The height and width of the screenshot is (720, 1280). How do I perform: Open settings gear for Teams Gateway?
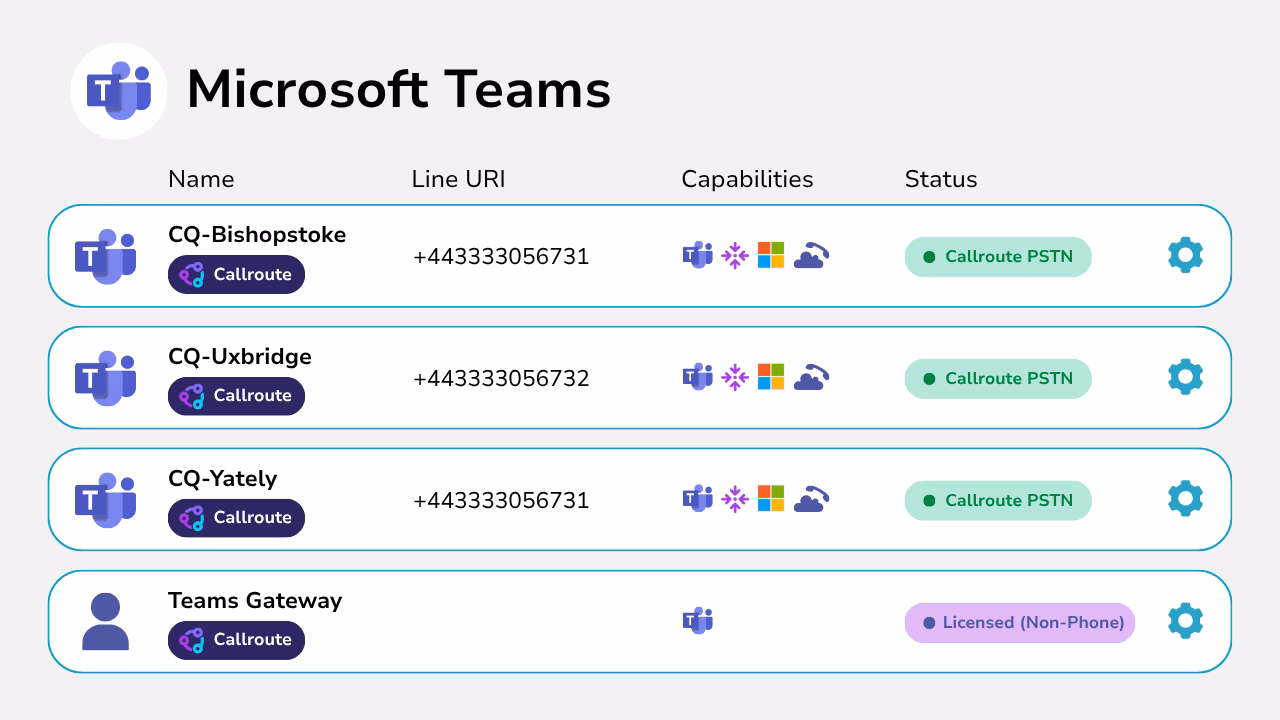tap(1185, 620)
